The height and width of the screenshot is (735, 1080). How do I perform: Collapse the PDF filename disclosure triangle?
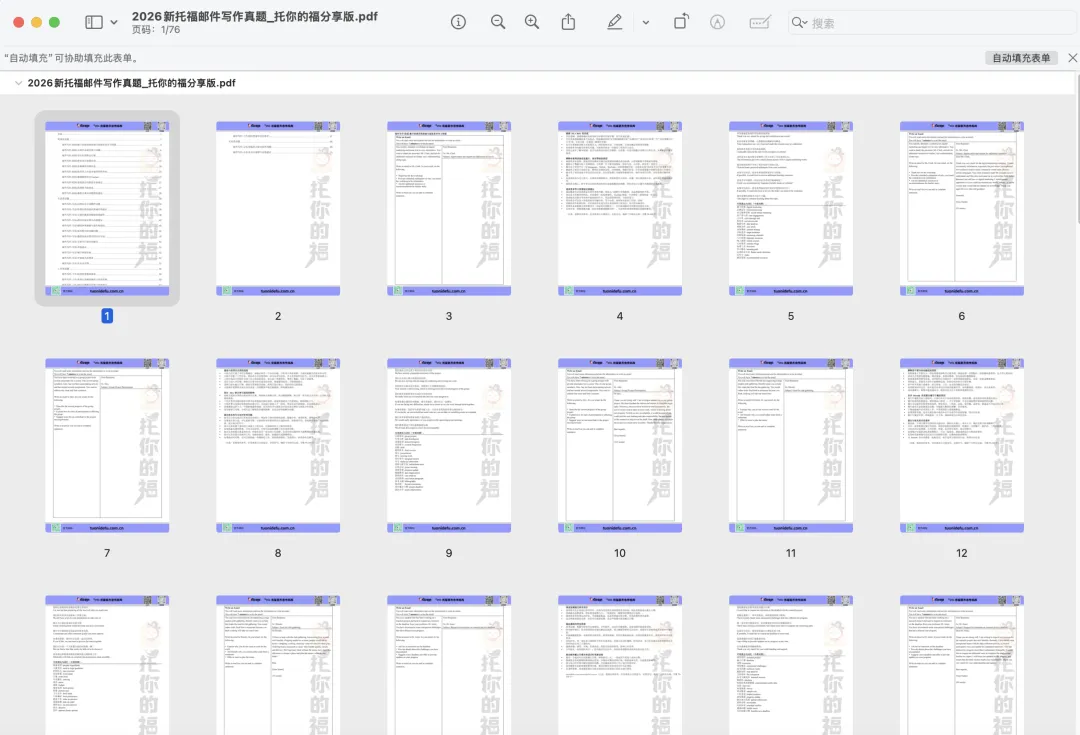tap(18, 83)
